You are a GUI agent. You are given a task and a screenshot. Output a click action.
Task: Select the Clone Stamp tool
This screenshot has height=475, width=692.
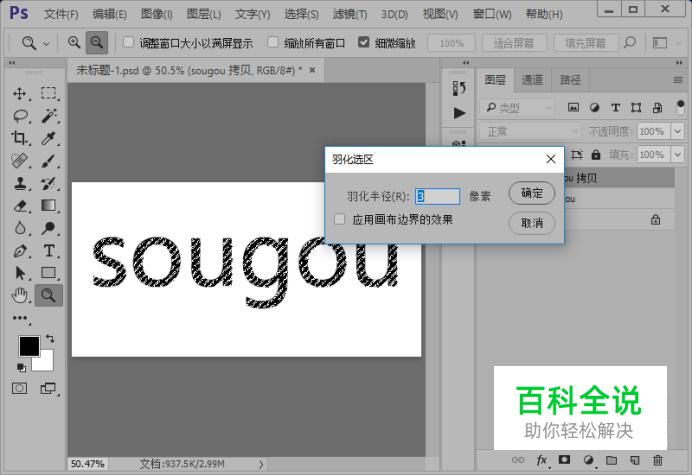(19, 183)
